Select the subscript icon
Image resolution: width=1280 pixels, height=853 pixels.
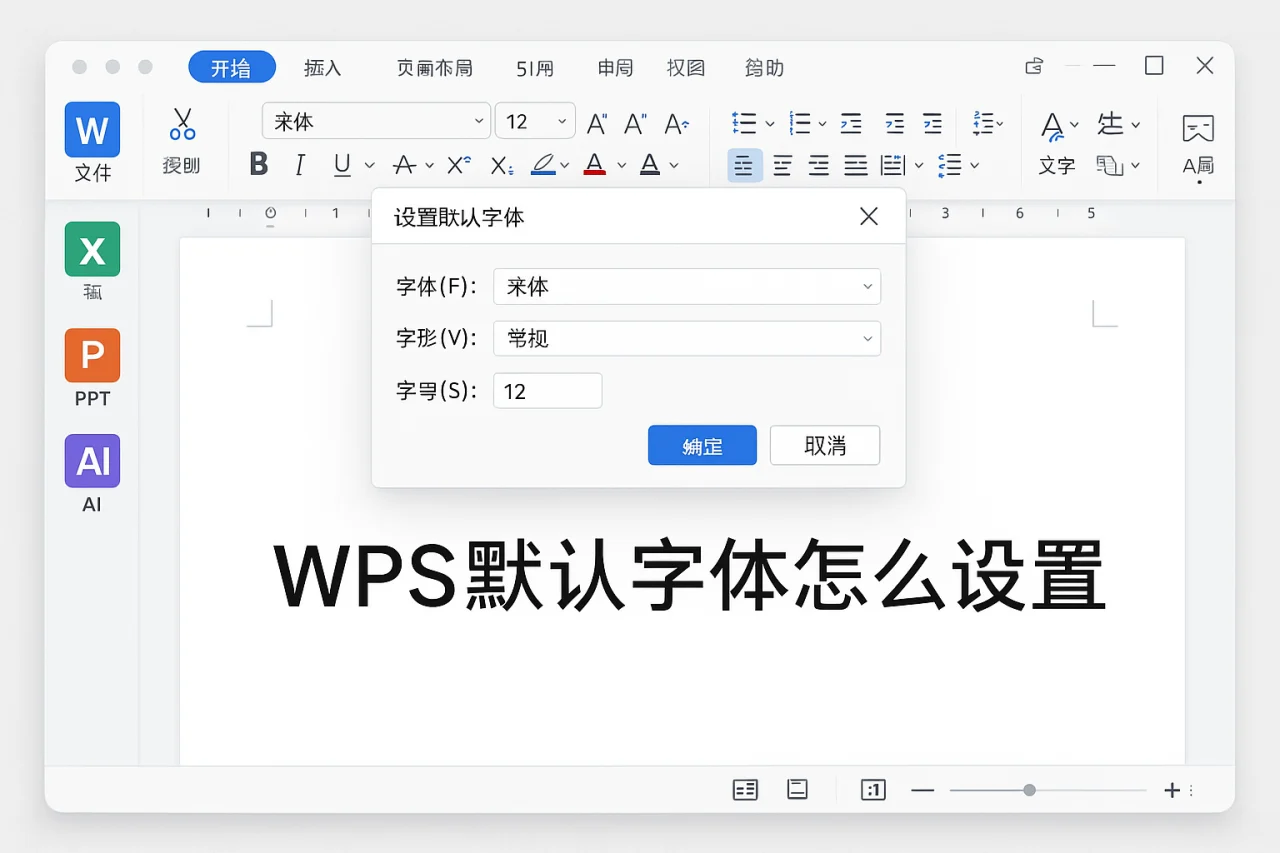coord(500,166)
